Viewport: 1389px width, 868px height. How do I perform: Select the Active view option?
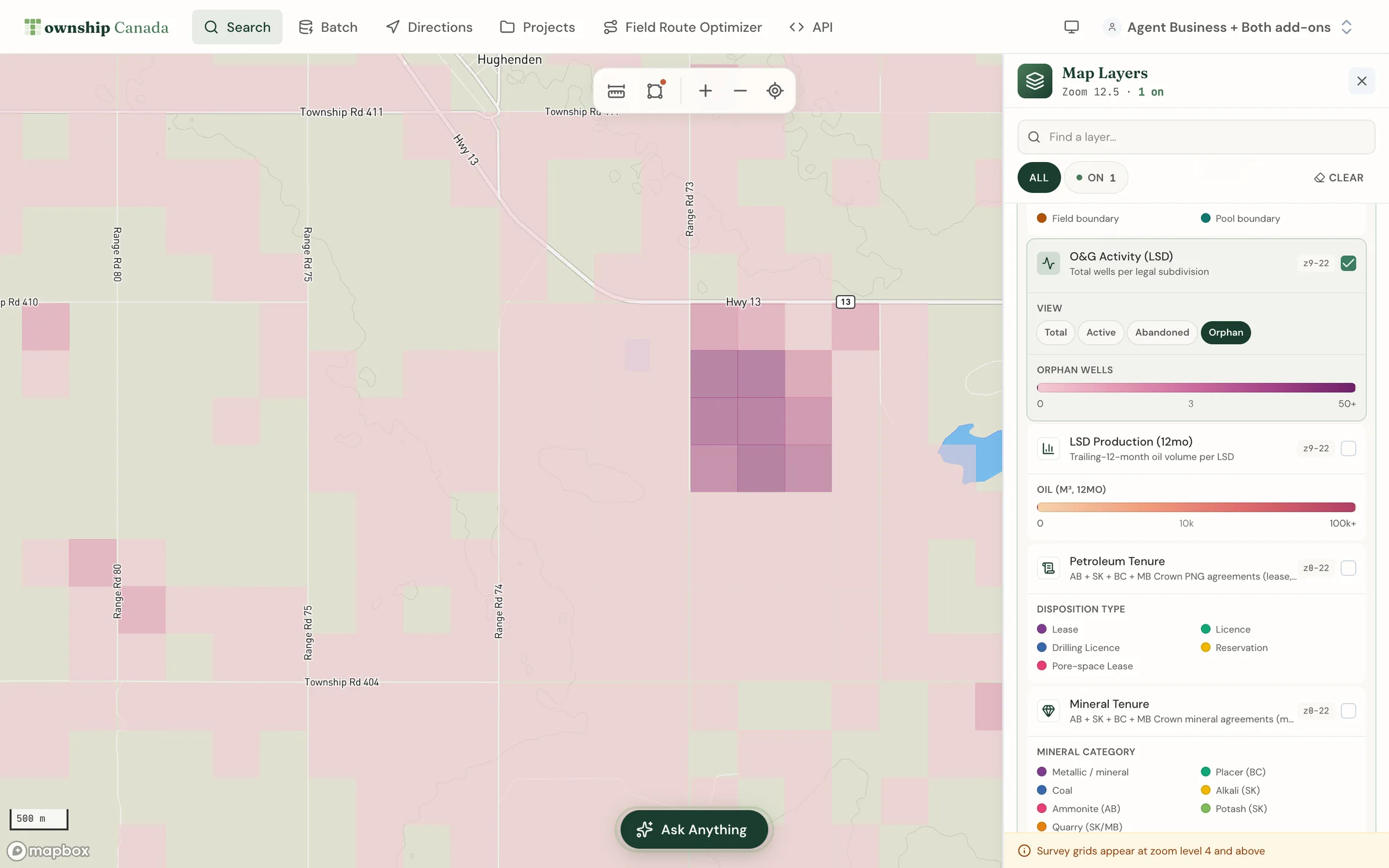pos(1100,333)
